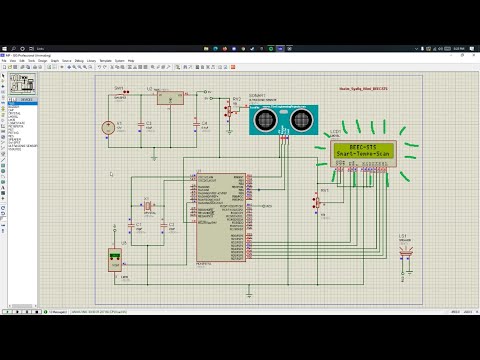Screen dimensions: 480x360
Task: Select the Selection mode arrow tool
Action: click(x=3, y=75)
